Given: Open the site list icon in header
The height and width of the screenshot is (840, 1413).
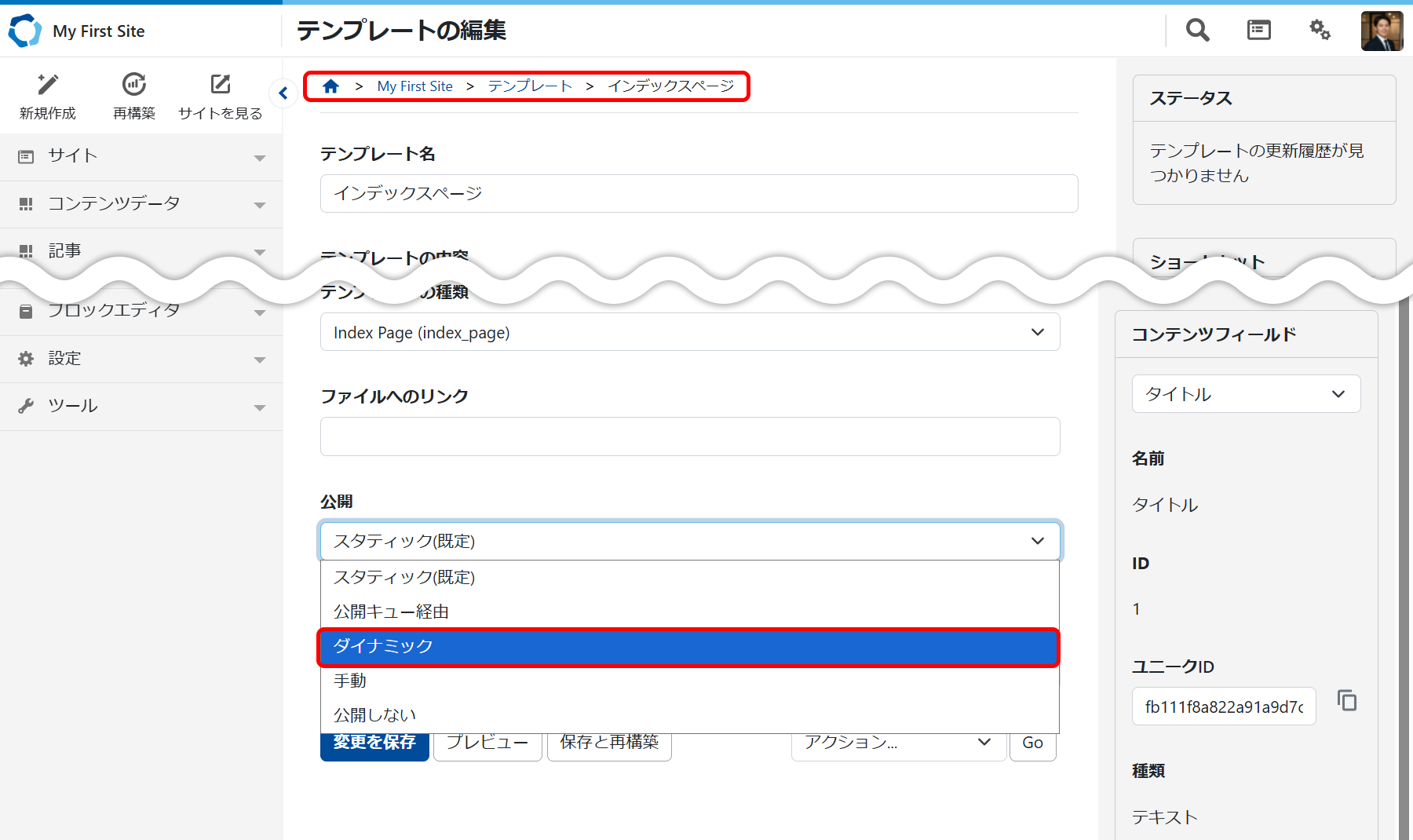Looking at the screenshot, I should click(1258, 31).
